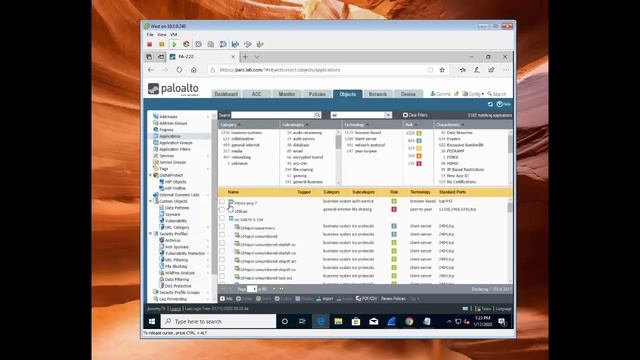The height and width of the screenshot is (360, 640).
Task: Select Application Filters in sidebar
Action: [x=175, y=149]
